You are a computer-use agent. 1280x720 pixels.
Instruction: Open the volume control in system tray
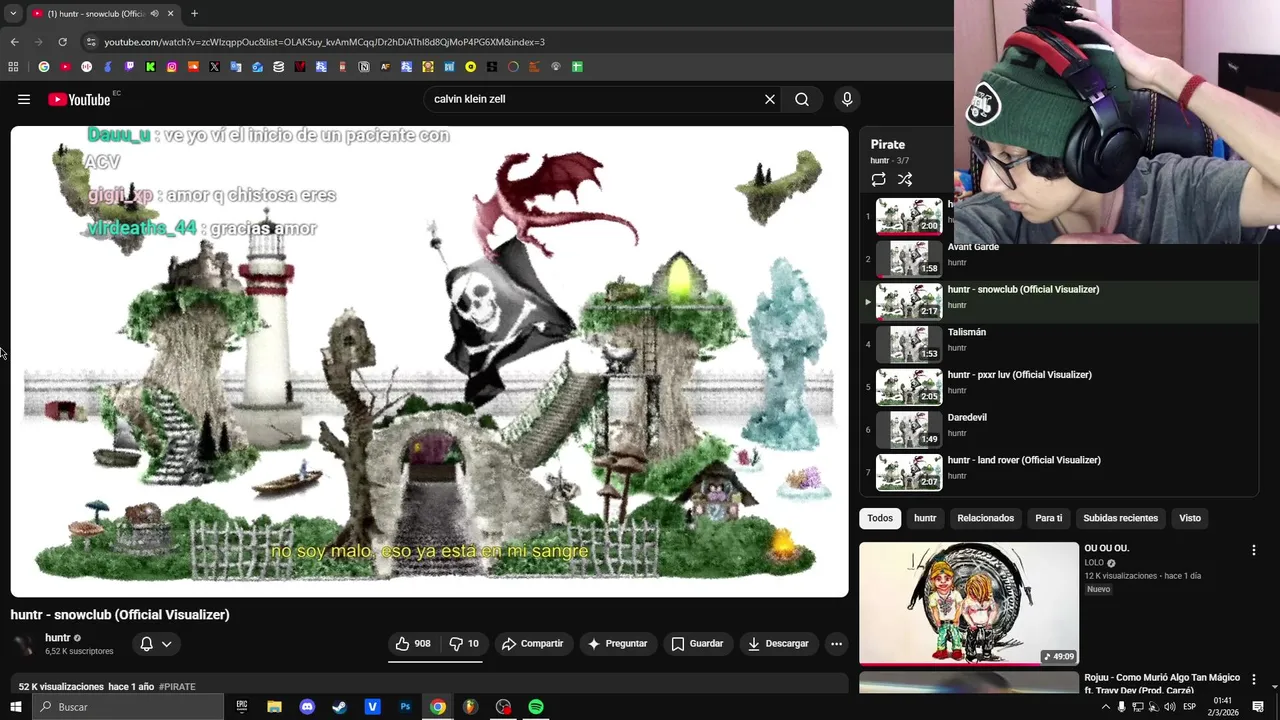pyautogui.click(x=1170, y=707)
